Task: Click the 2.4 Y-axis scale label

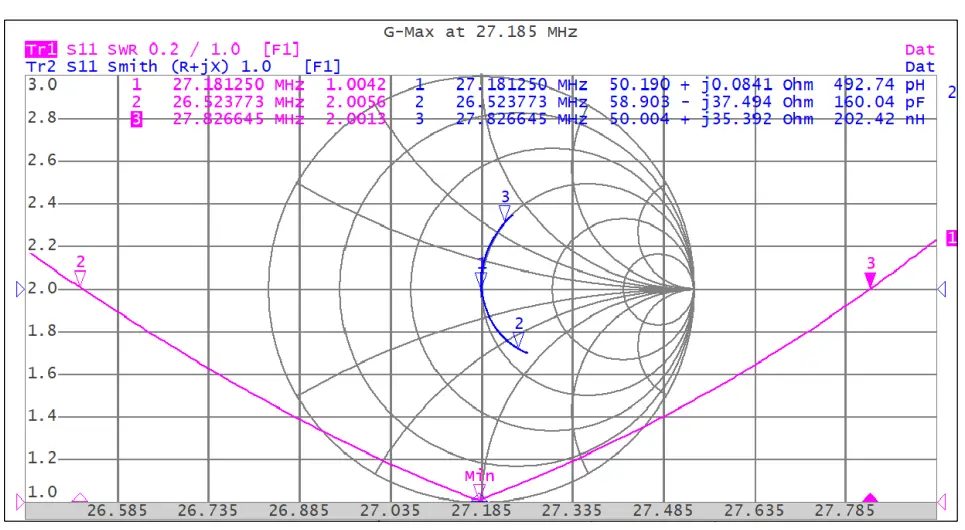Action: point(42,203)
